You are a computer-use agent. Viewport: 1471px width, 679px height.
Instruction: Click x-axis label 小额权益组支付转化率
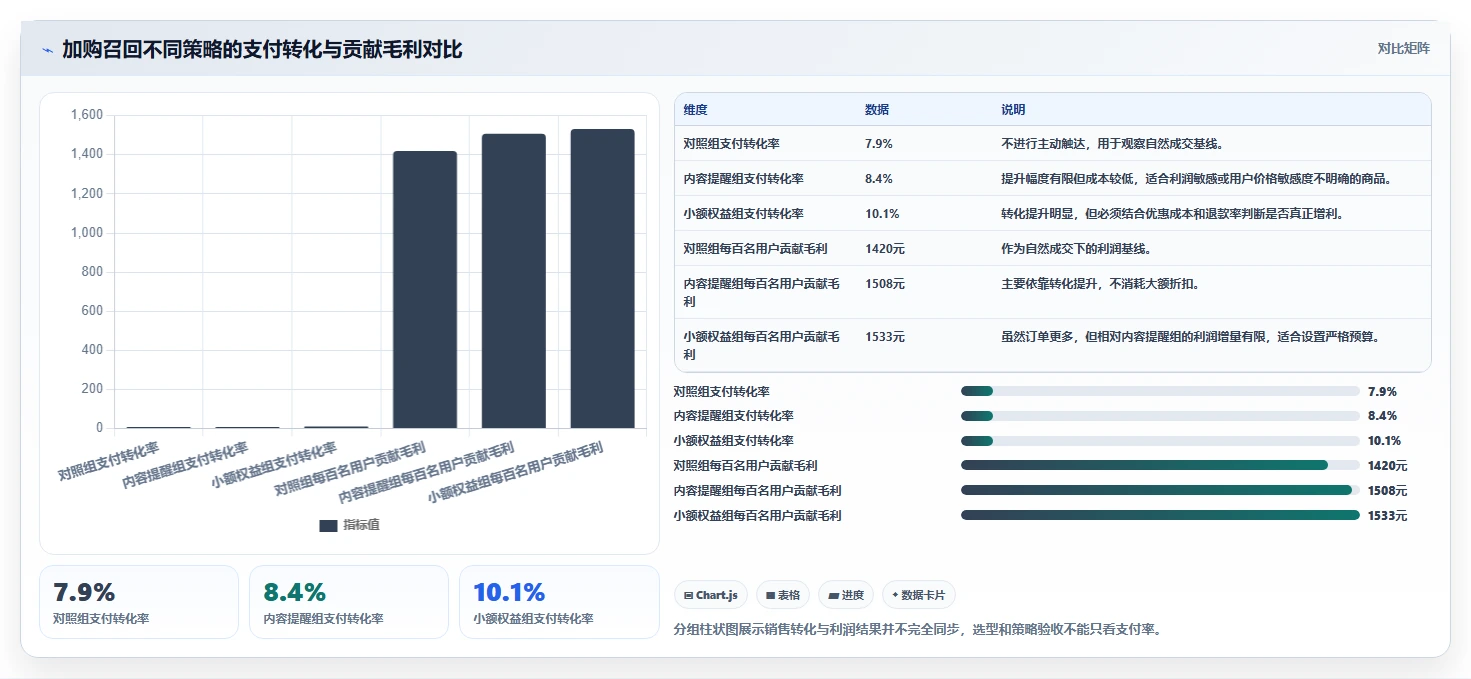pos(275,465)
